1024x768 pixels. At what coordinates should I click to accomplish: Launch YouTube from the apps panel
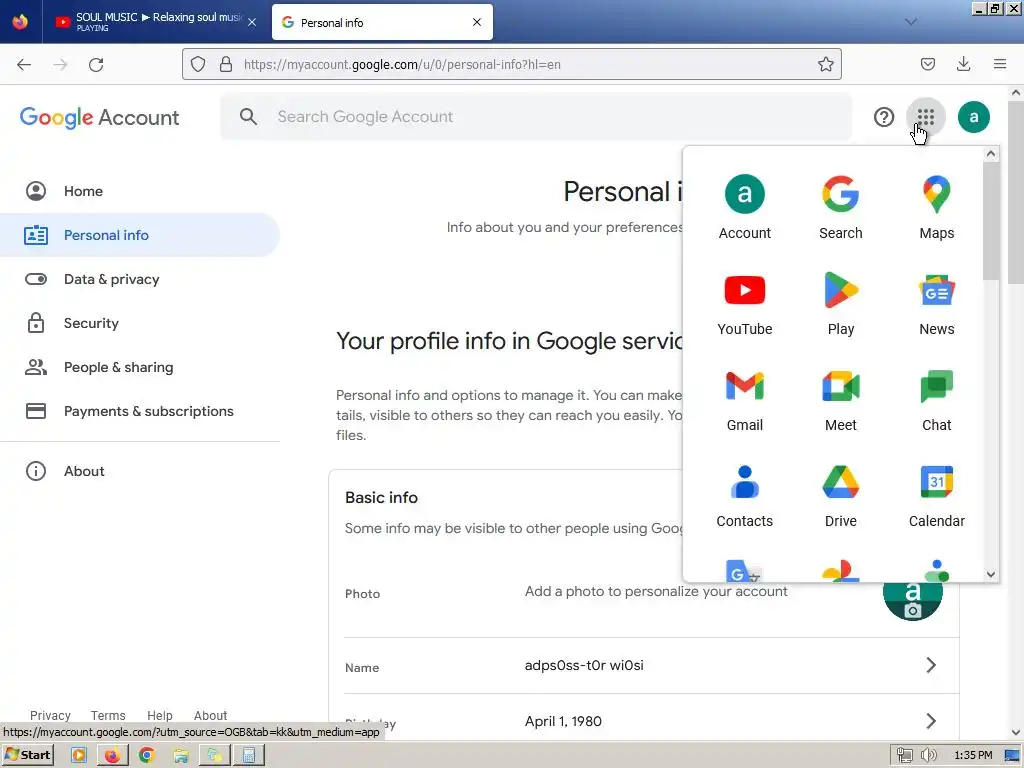coord(744,304)
